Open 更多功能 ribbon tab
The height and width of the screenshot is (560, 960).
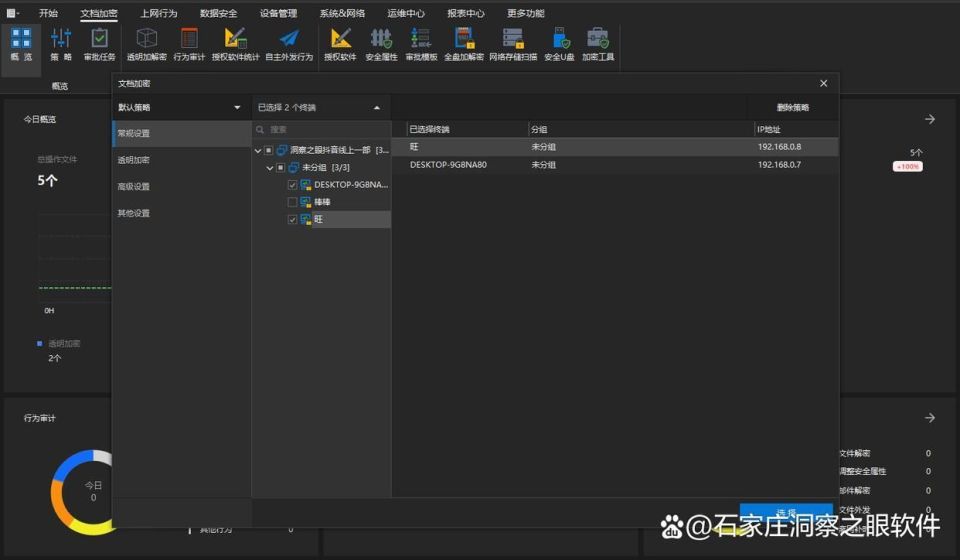pos(526,13)
